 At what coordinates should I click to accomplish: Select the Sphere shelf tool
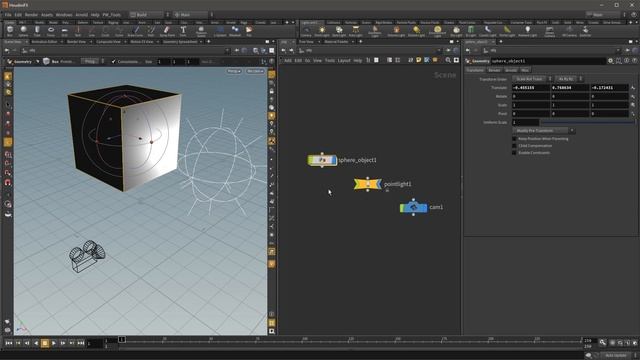pyautogui.click(x=23, y=31)
